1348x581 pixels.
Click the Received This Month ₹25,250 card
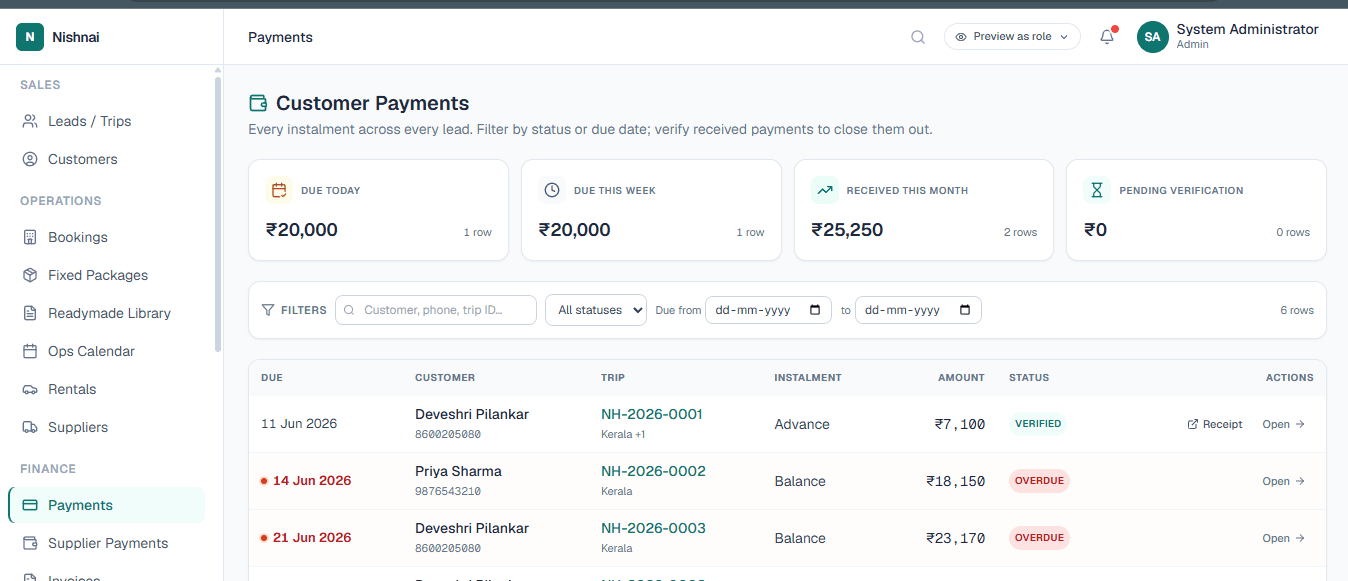[x=924, y=210]
